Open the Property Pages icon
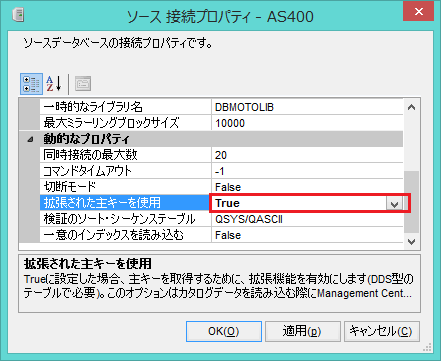 pyautogui.click(x=83, y=84)
